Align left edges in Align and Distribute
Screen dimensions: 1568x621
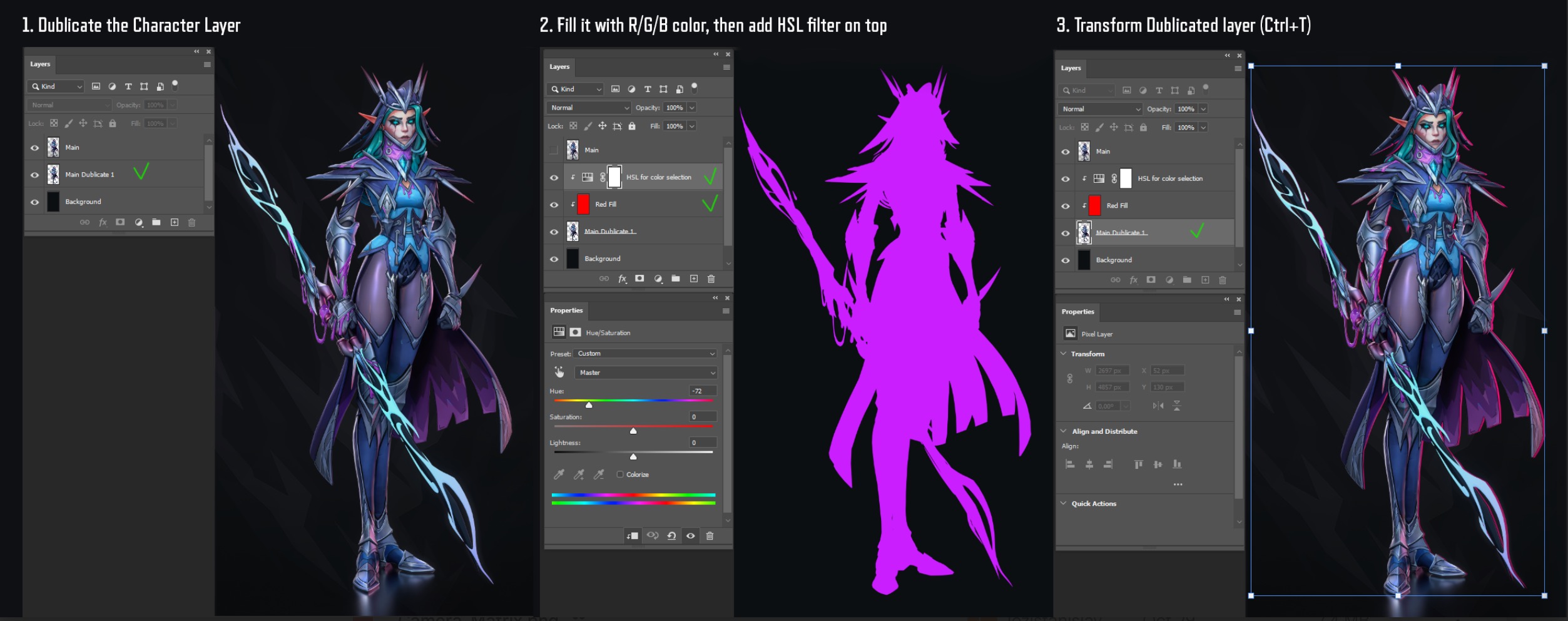click(1070, 464)
